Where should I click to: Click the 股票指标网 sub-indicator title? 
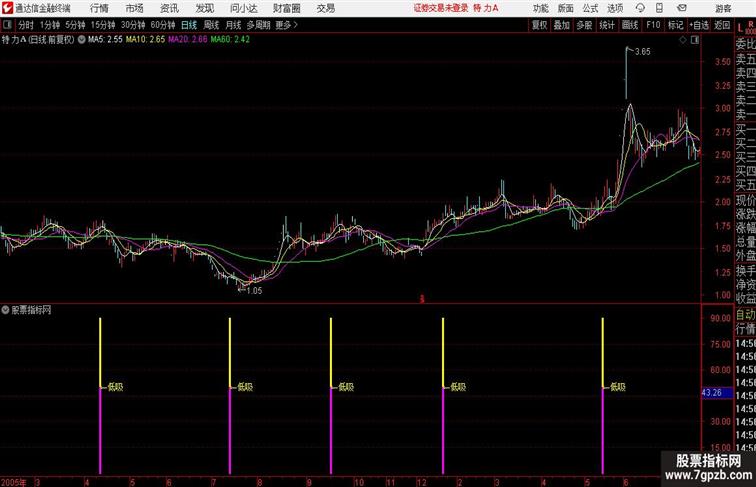(x=31, y=310)
